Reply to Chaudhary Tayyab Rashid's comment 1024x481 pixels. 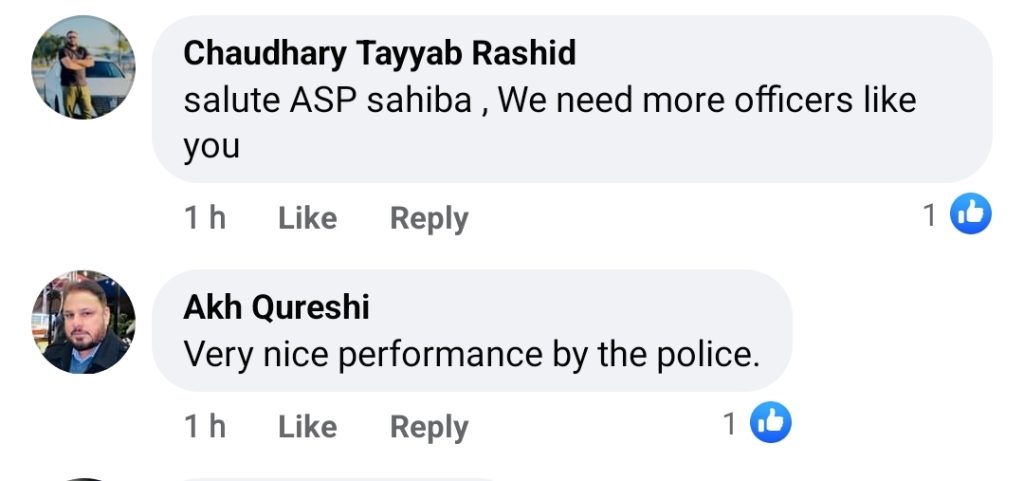429,218
